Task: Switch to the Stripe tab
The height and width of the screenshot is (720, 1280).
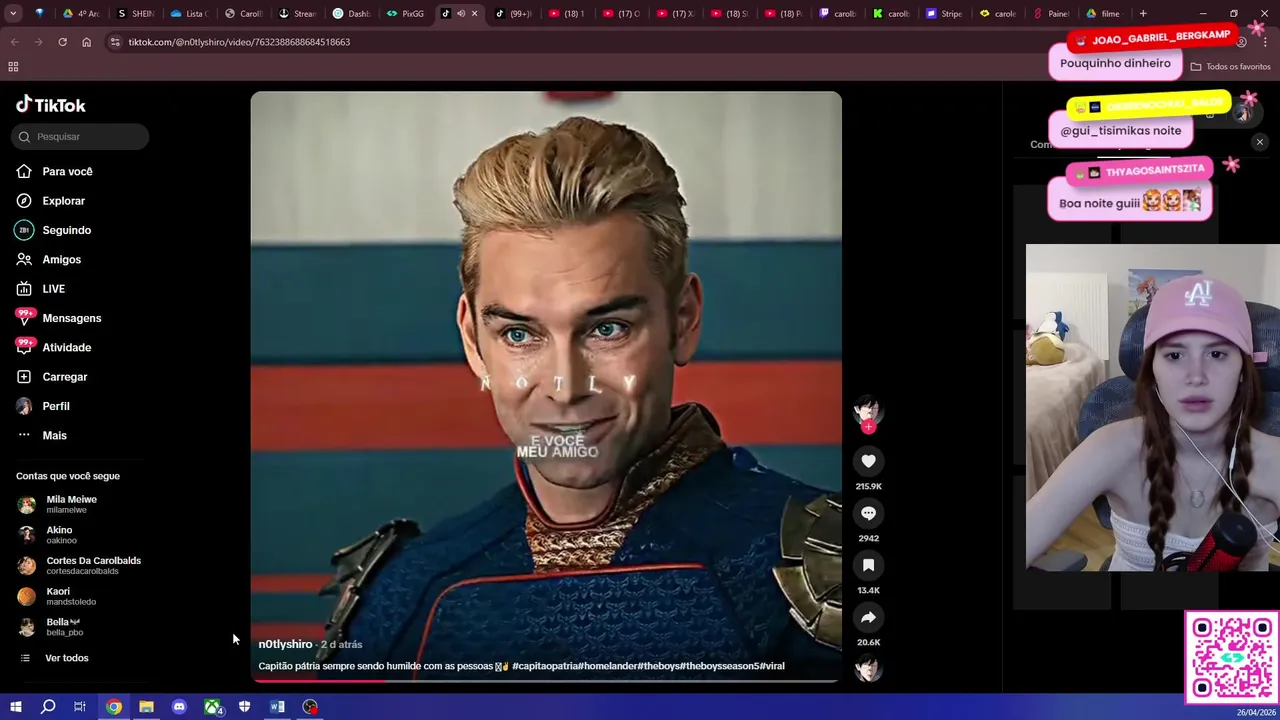Action: point(943,14)
